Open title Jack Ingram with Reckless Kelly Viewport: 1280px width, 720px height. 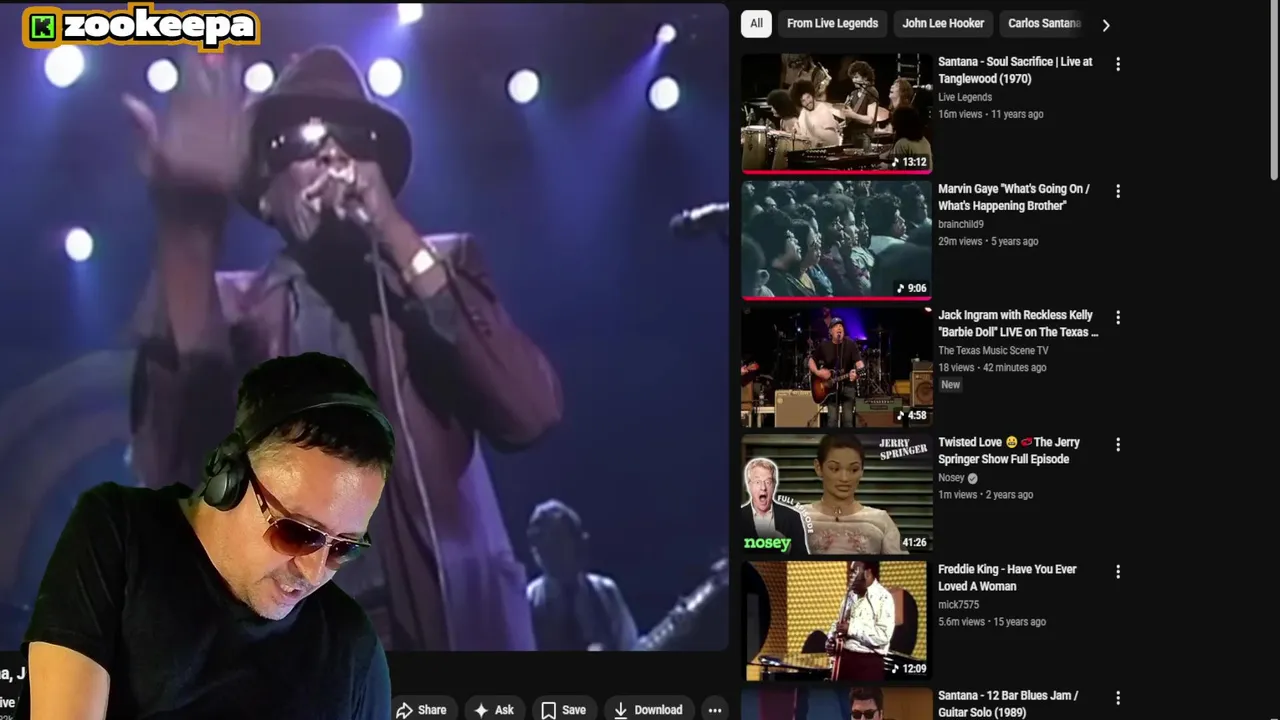[1018, 324]
